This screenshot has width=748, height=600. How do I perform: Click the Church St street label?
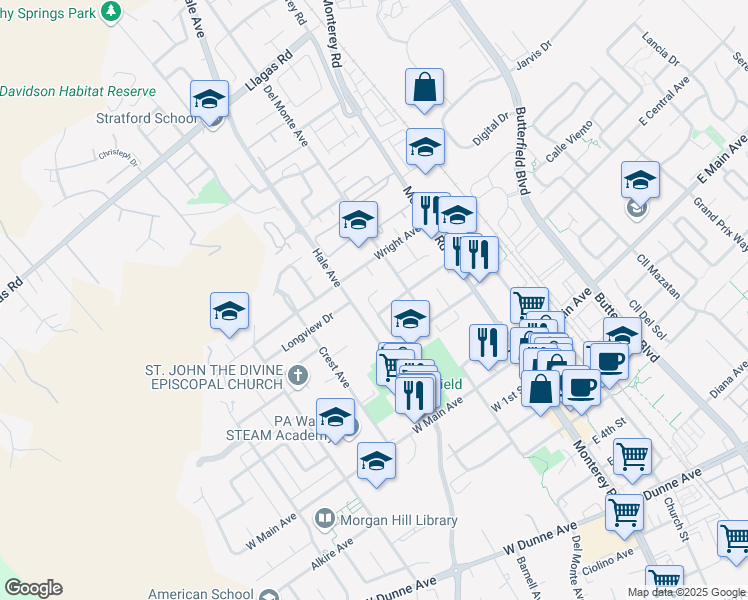[676, 519]
